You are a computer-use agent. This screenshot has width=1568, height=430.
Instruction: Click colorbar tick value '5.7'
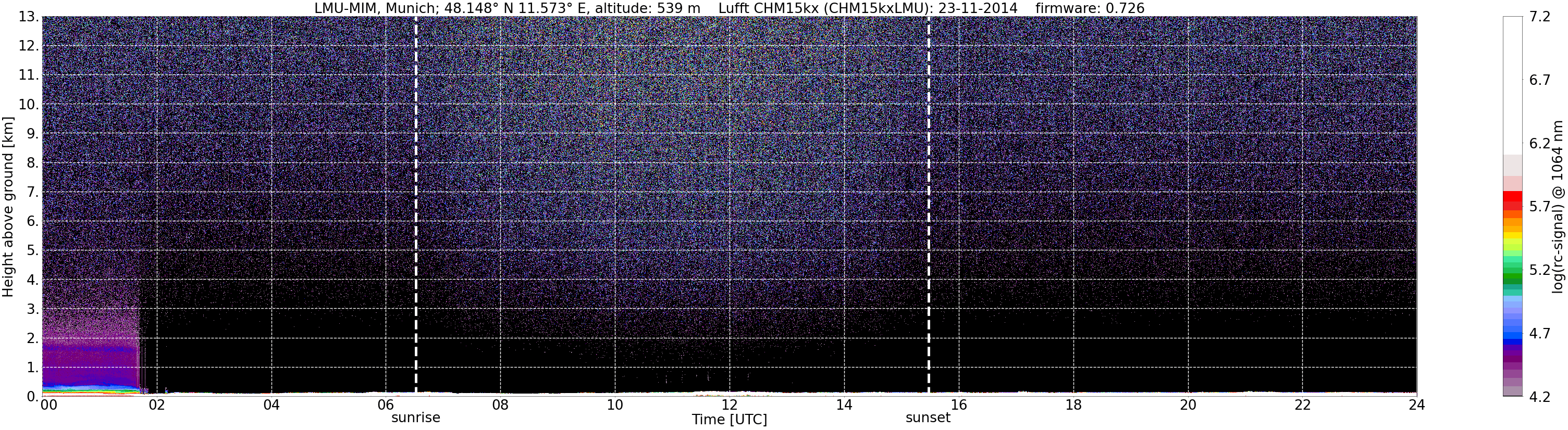point(1539,207)
